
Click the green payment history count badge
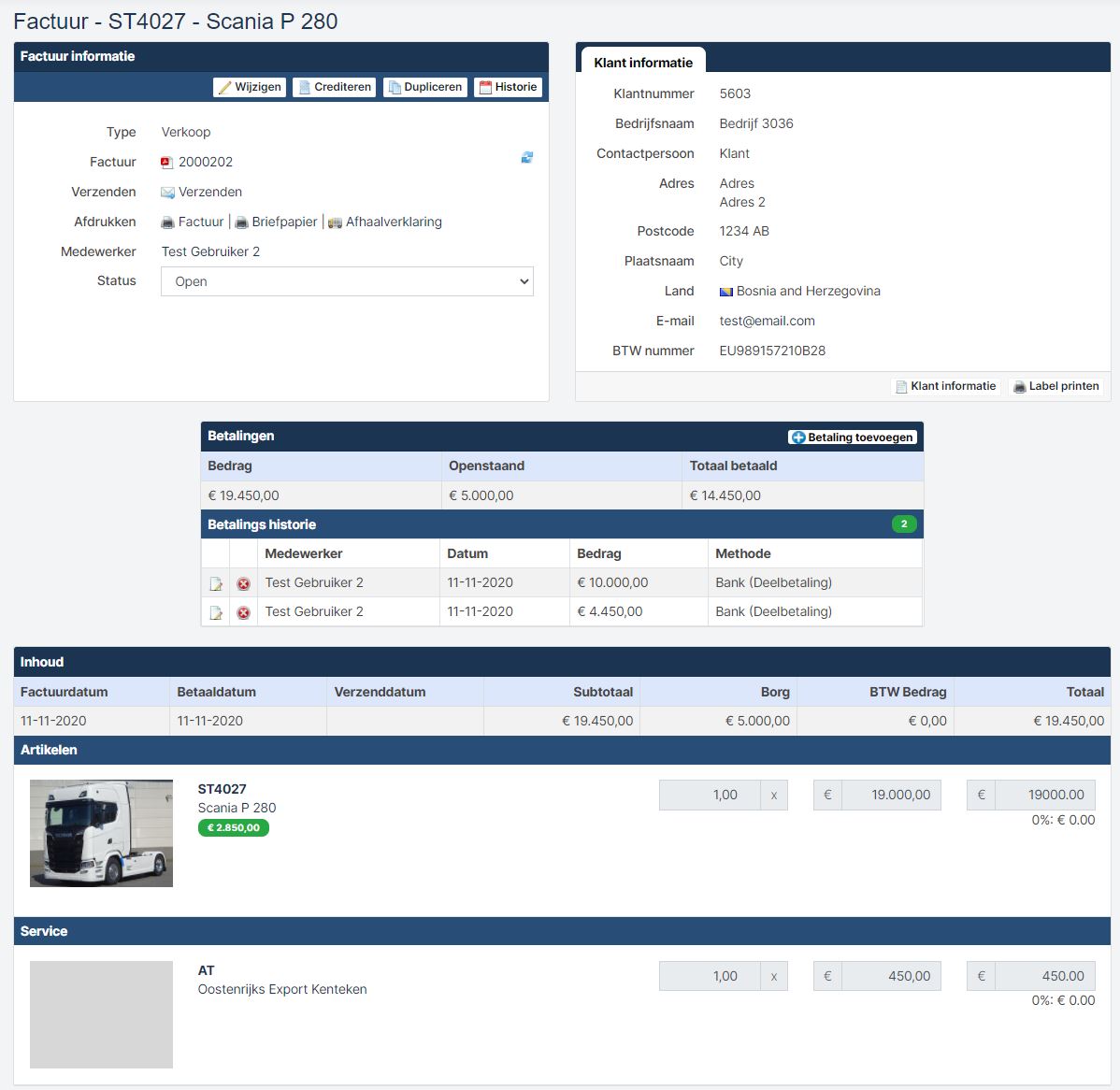click(903, 524)
